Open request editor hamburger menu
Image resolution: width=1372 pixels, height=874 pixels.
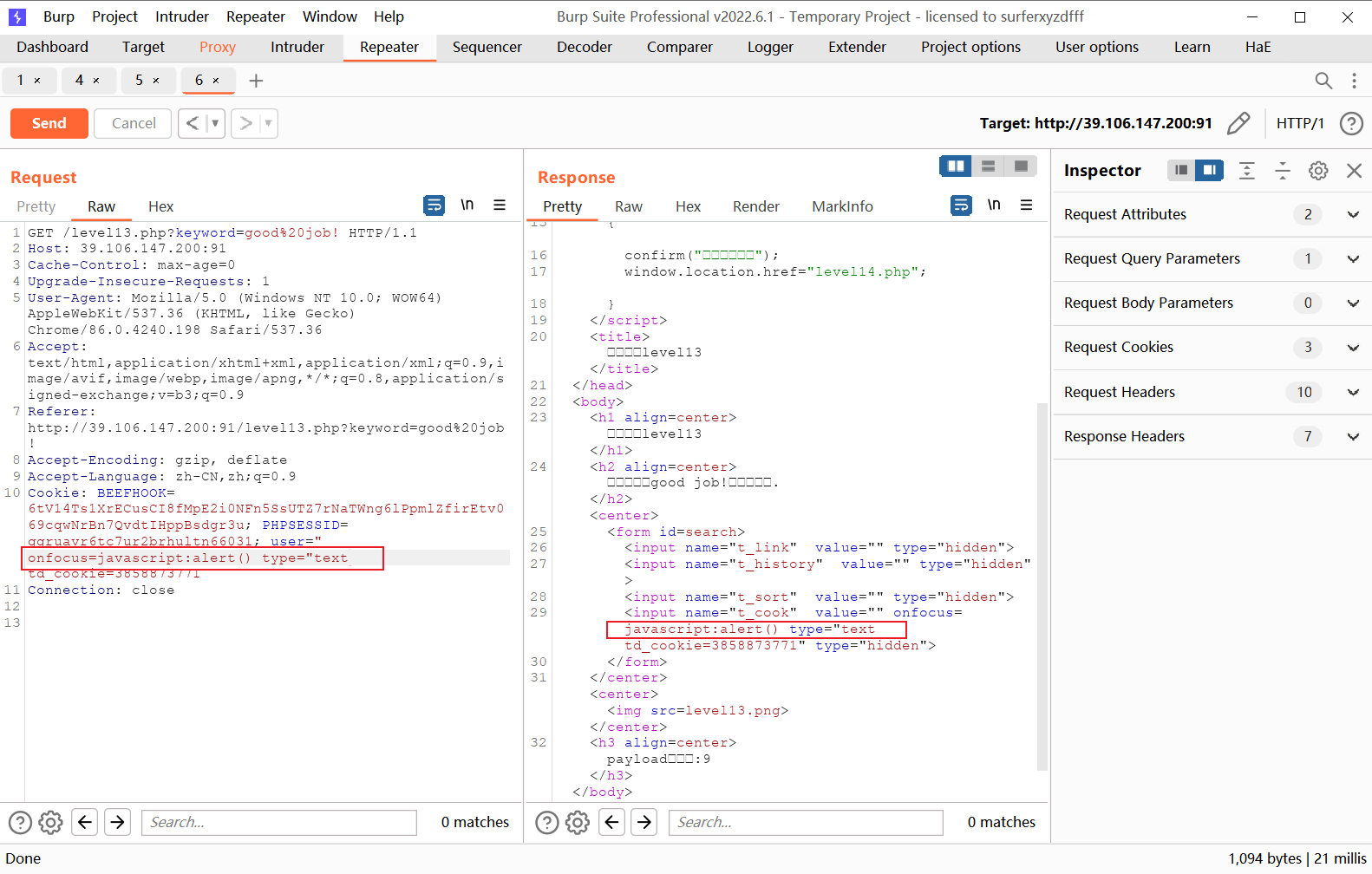pyautogui.click(x=500, y=205)
